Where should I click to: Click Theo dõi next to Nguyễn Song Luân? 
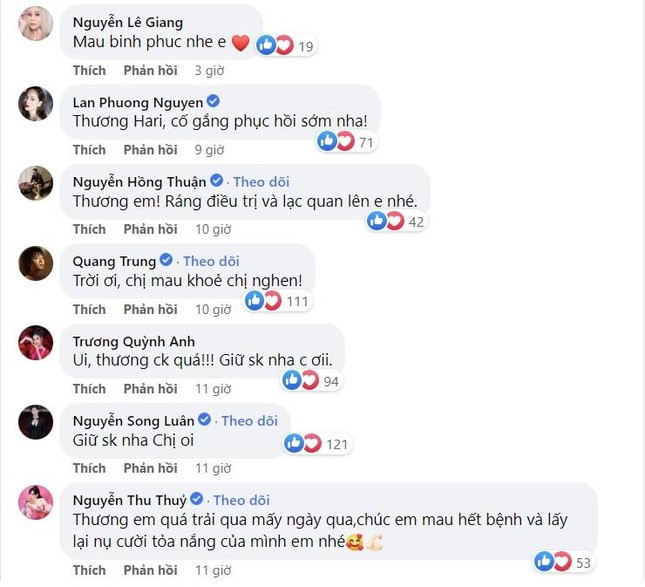click(250, 421)
